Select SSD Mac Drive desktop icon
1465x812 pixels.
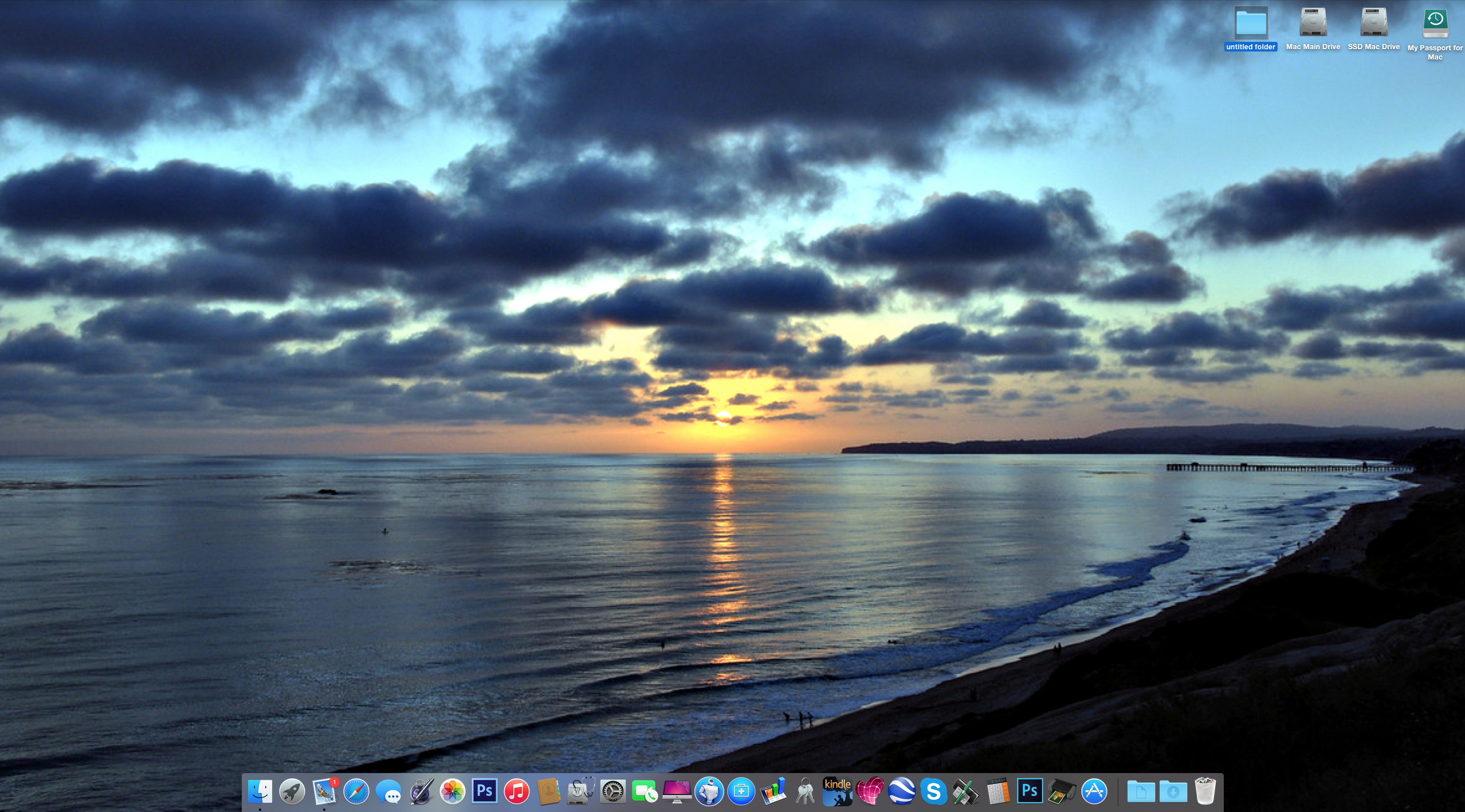[1373, 24]
